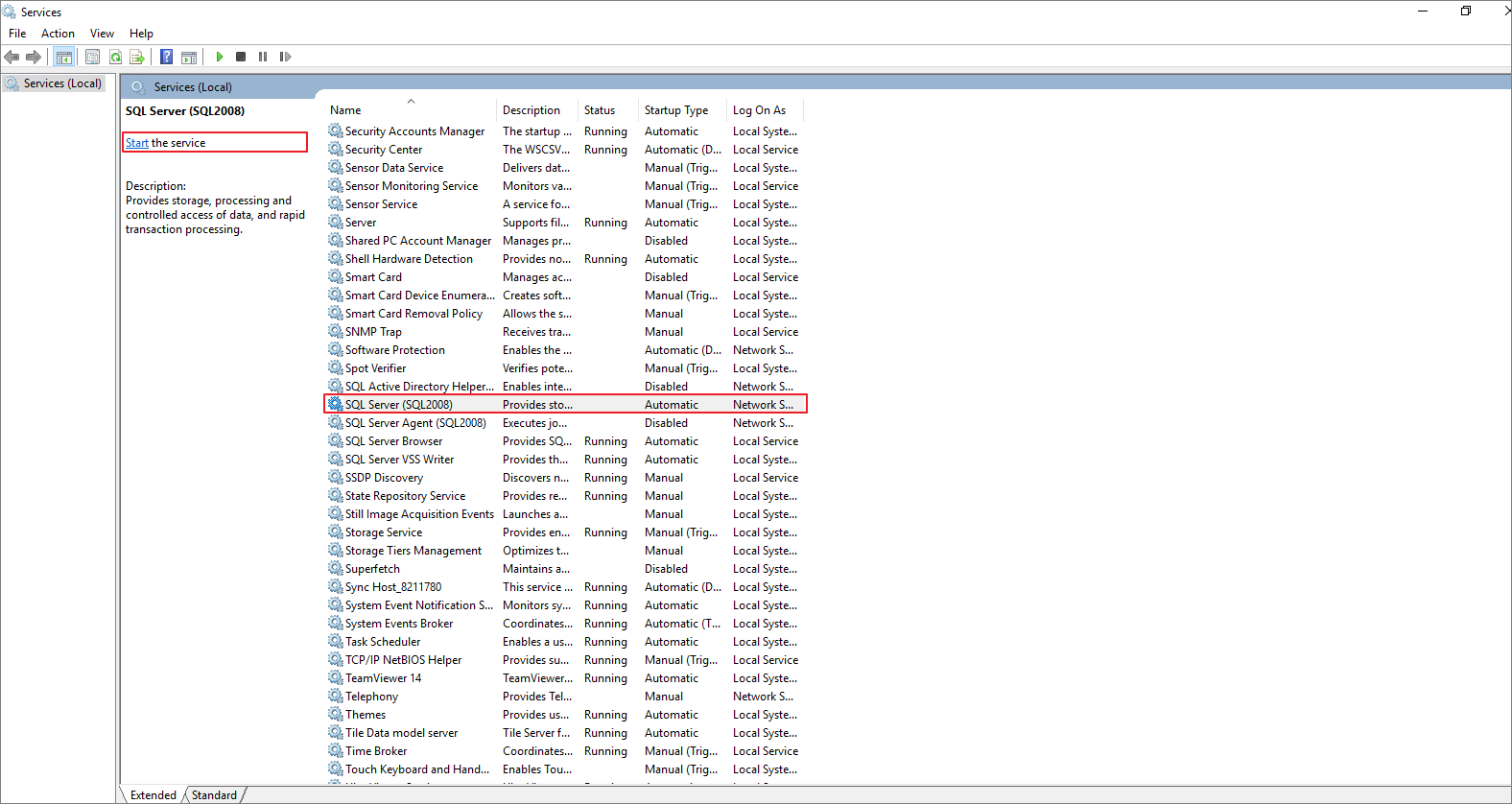The image size is (1512, 804).
Task: Select SSDP Discovery service
Action: coord(384,478)
